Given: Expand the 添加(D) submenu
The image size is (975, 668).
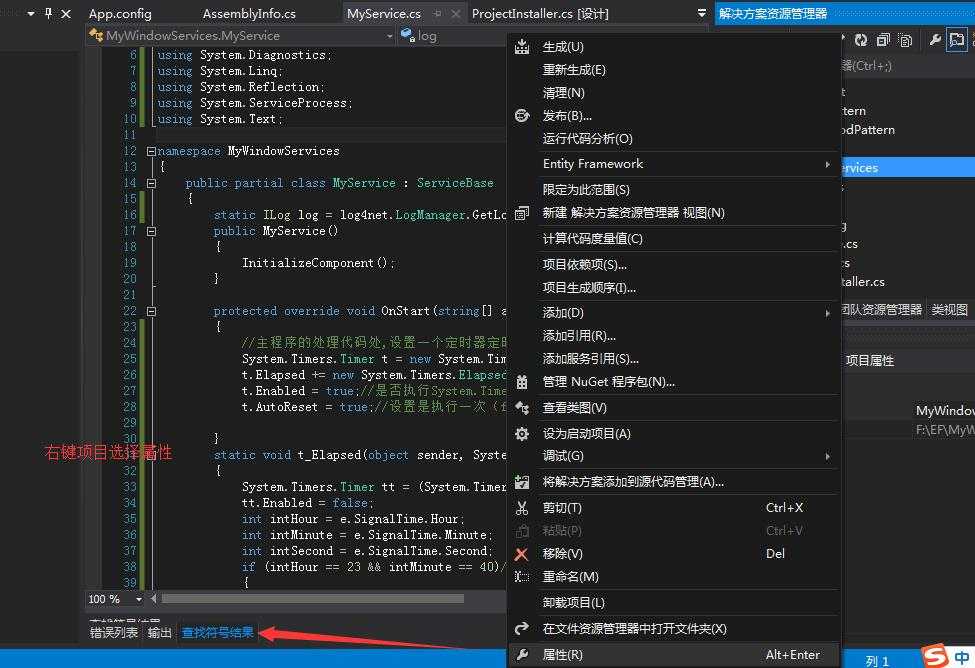Looking at the screenshot, I should (x=827, y=313).
